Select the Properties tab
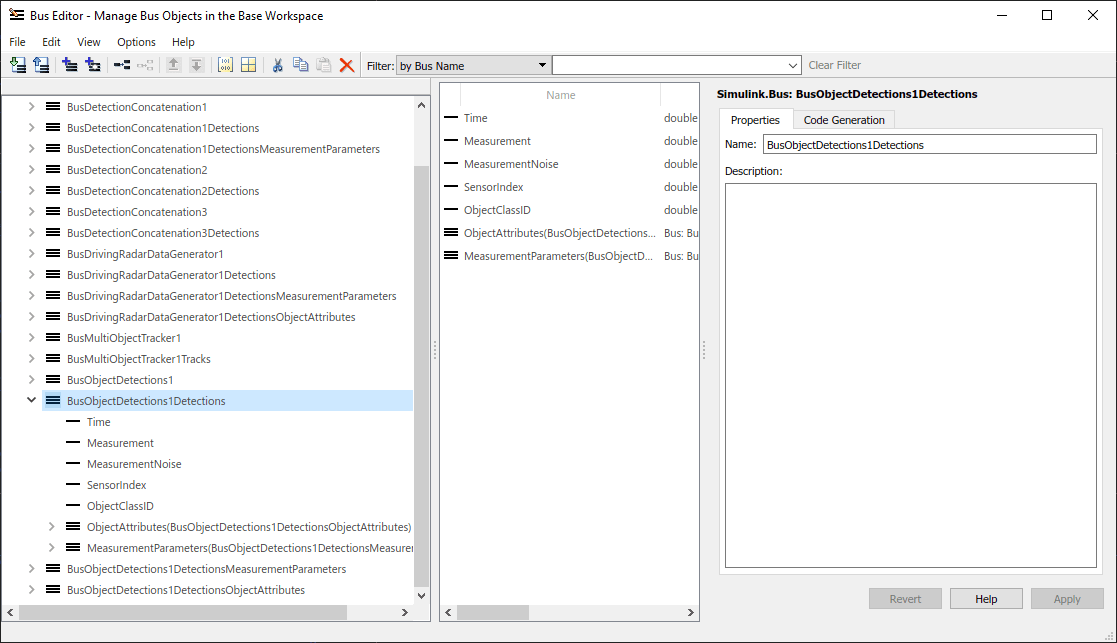The image size is (1117, 643). point(755,120)
